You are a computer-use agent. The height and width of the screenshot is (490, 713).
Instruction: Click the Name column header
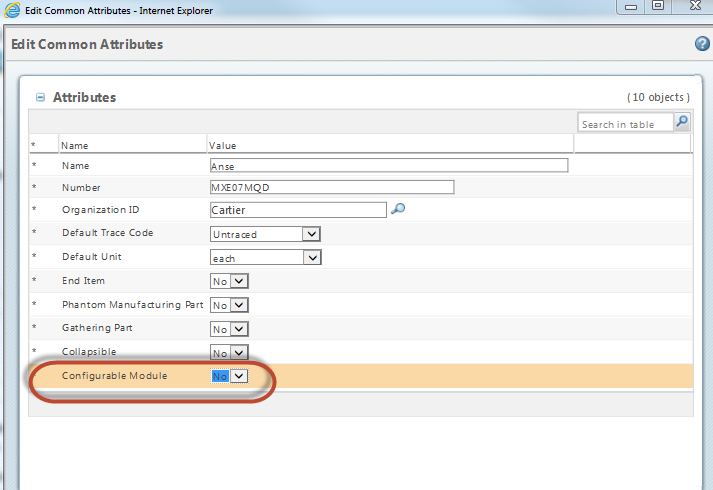tap(75, 145)
